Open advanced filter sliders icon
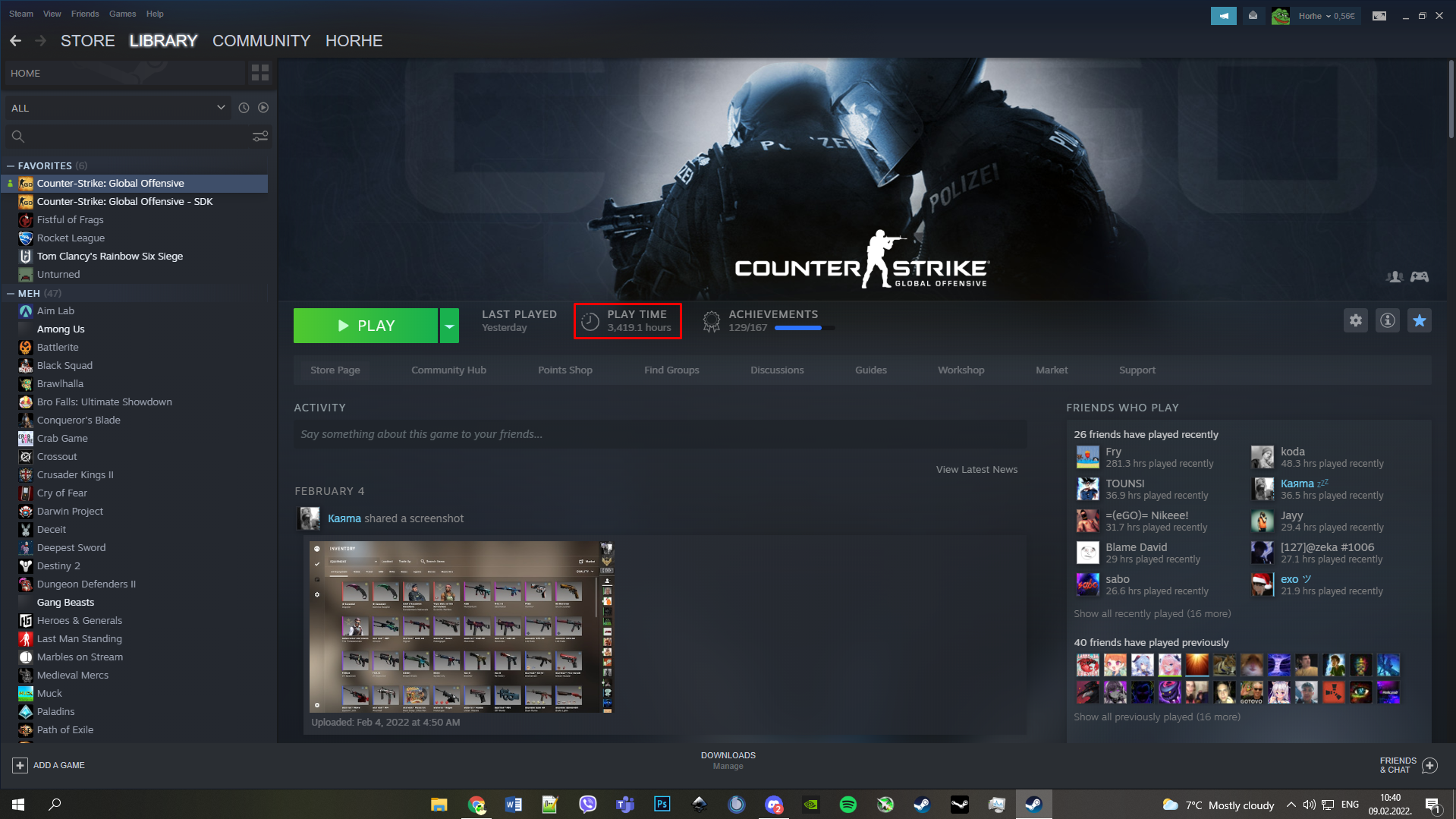The image size is (1456, 819). (x=260, y=137)
